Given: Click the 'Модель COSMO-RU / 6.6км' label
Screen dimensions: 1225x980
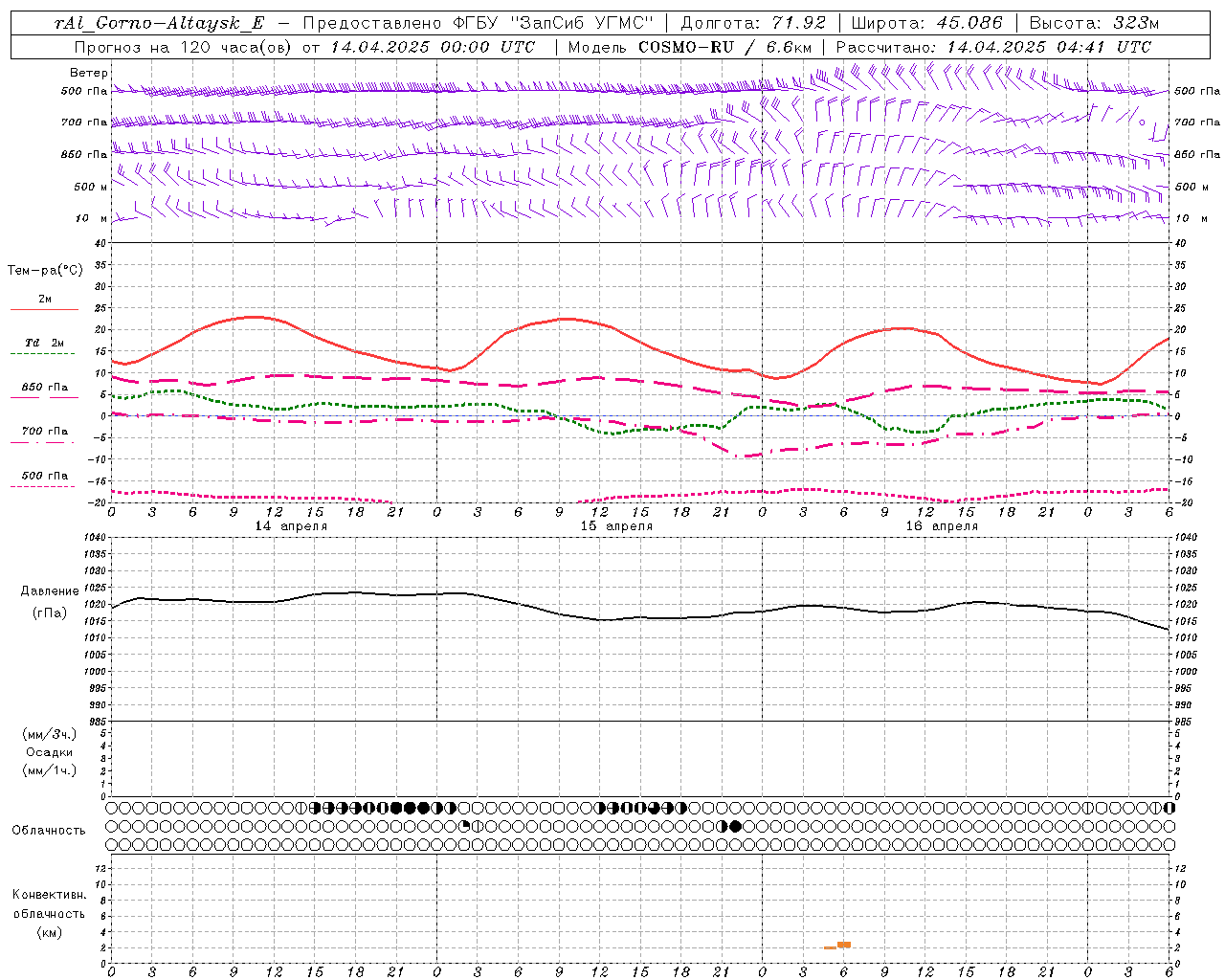Looking at the screenshot, I should [x=690, y=47].
